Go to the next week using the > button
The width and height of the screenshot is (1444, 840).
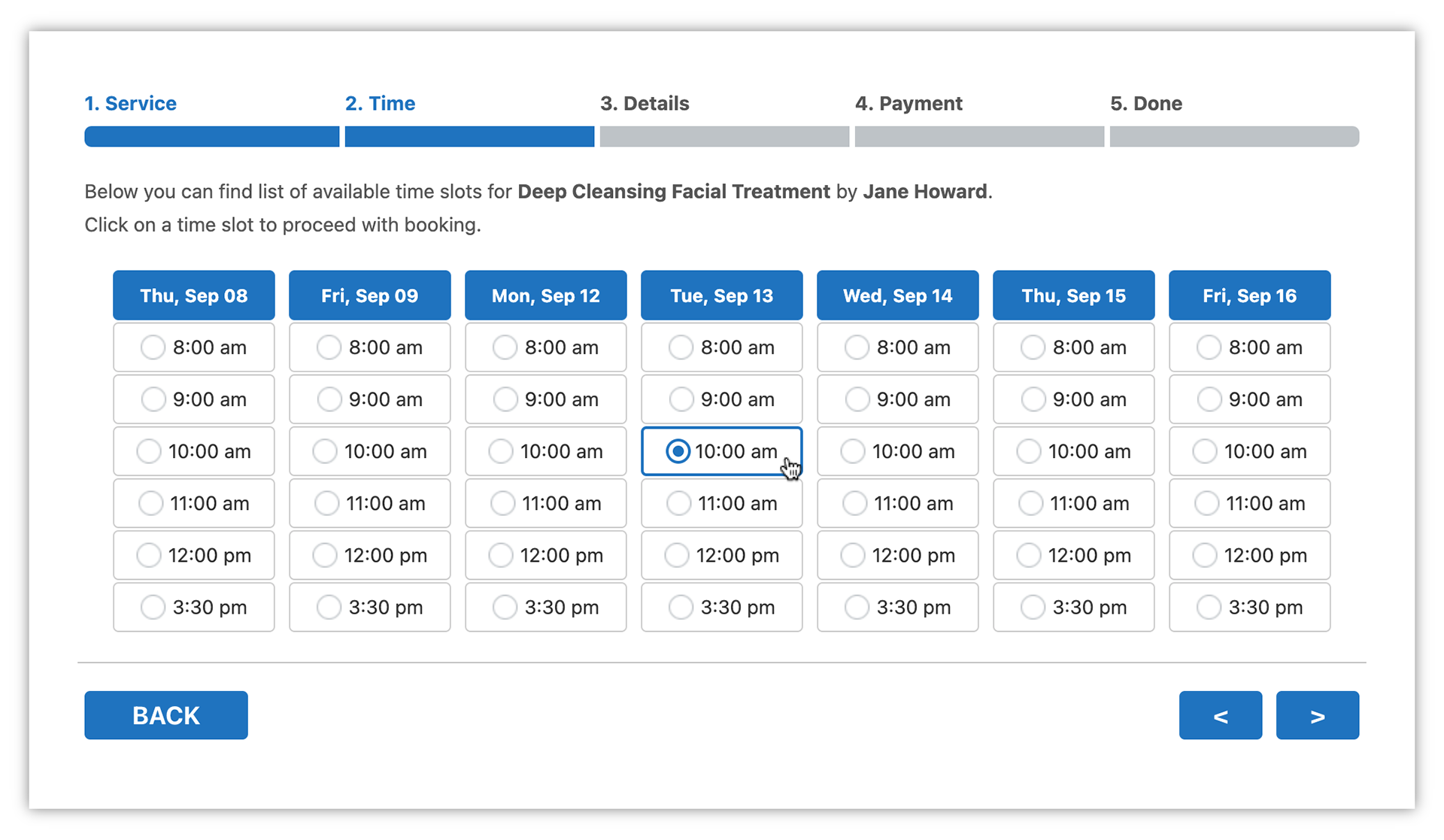(1317, 715)
